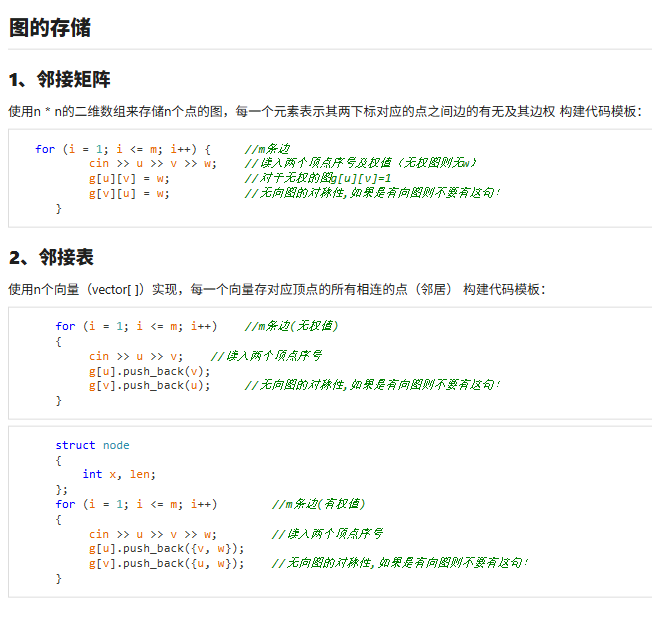
Task: Click code line 'g[u].push_back({v, w});'
Action: [166, 549]
